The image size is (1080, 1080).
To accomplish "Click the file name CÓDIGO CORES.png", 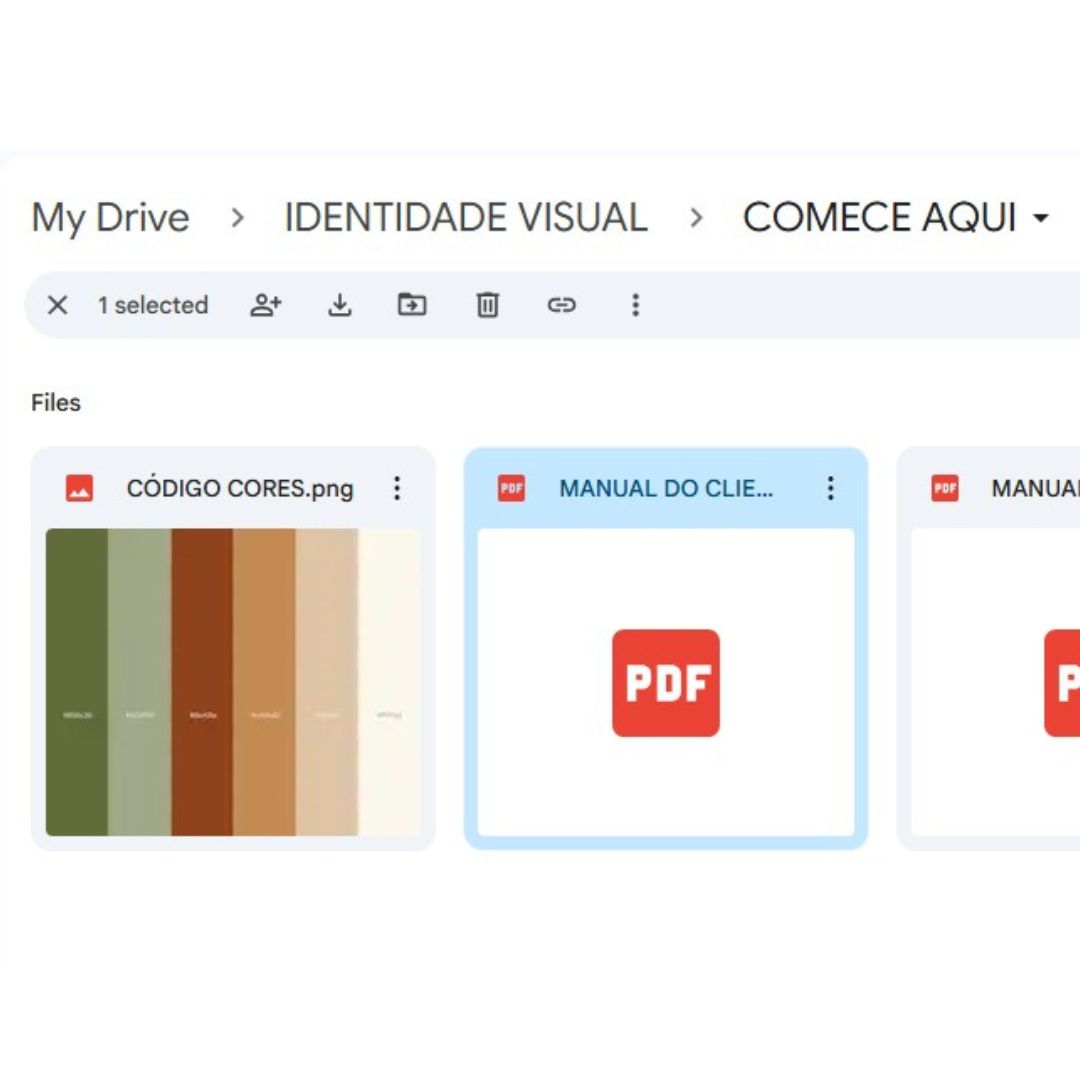I will click(x=240, y=488).
